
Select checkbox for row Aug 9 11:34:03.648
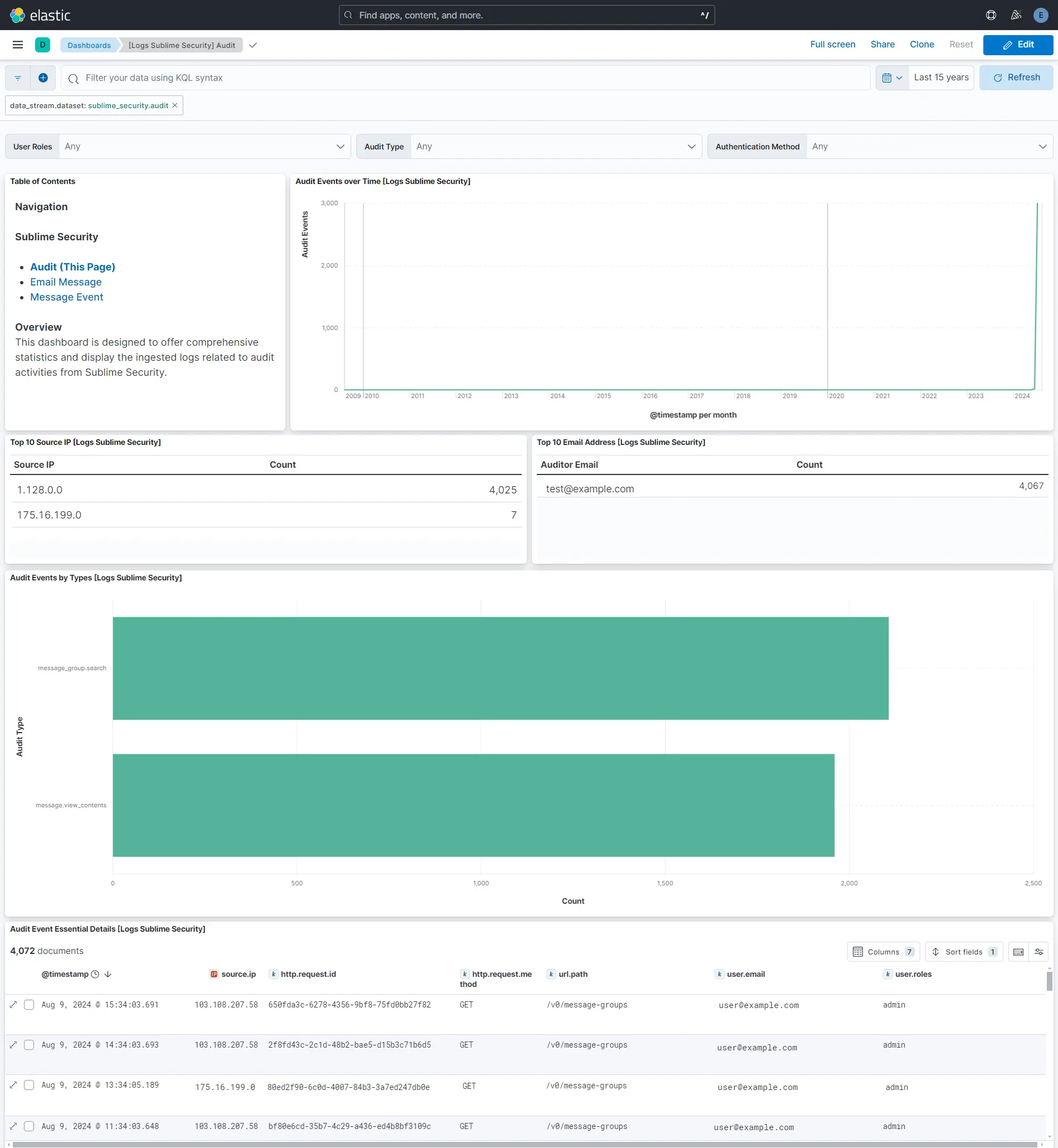tap(29, 1126)
